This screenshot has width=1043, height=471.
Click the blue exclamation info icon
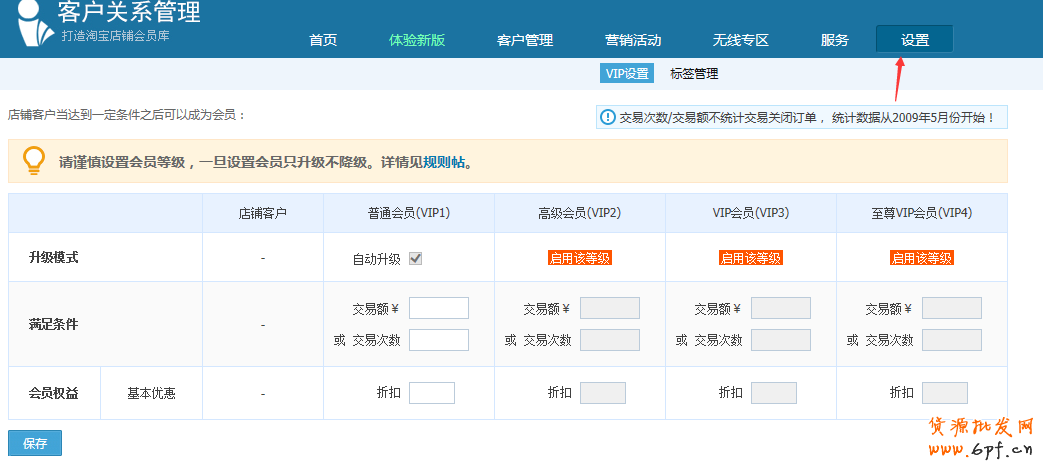click(x=608, y=118)
